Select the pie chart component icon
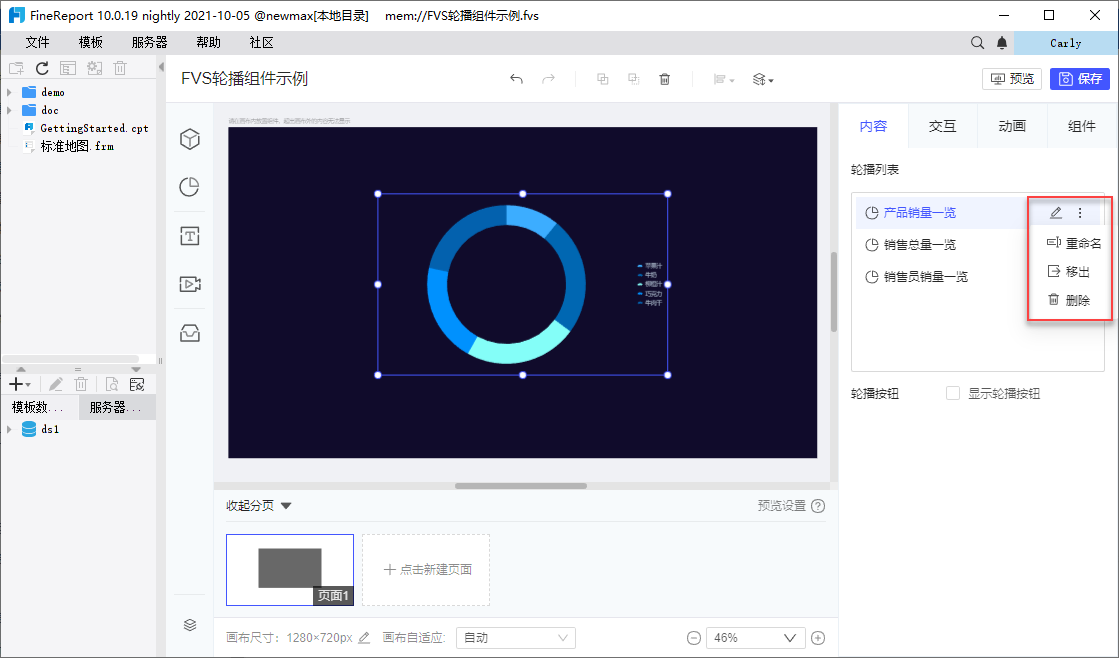The height and width of the screenshot is (658, 1119). pyautogui.click(x=190, y=187)
